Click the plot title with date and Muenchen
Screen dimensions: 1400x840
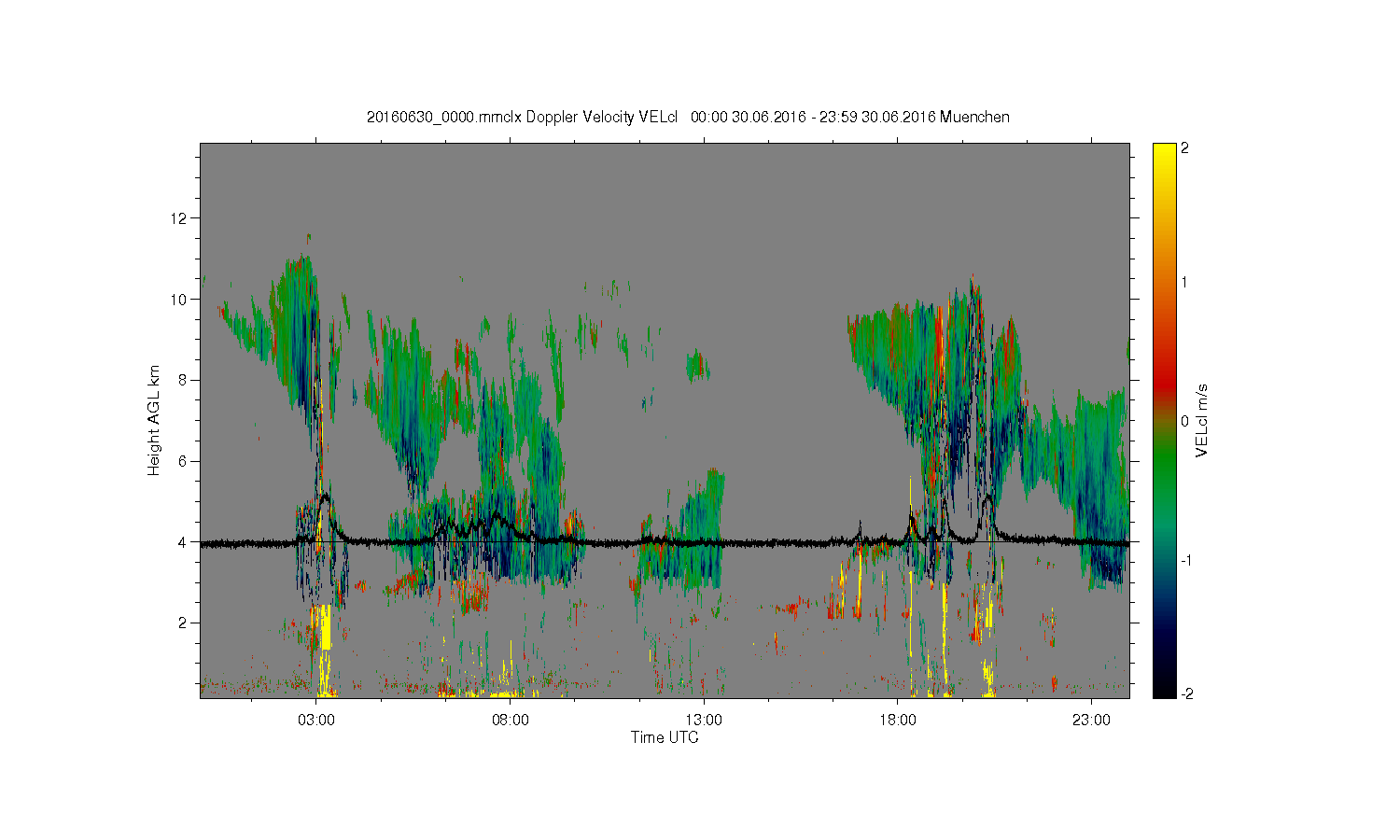tap(688, 117)
